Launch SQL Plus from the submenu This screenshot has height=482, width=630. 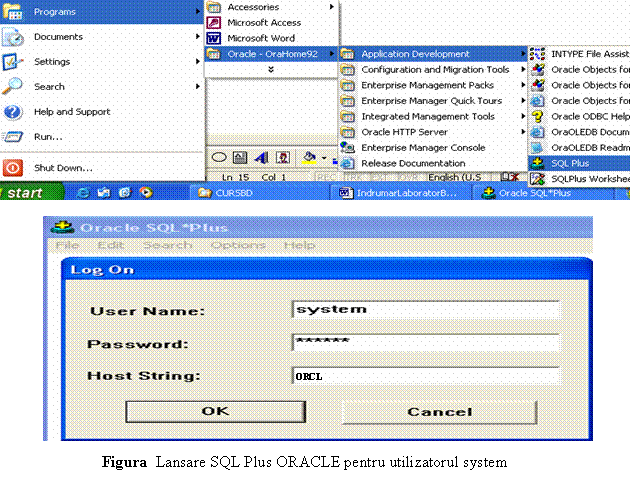(579, 163)
